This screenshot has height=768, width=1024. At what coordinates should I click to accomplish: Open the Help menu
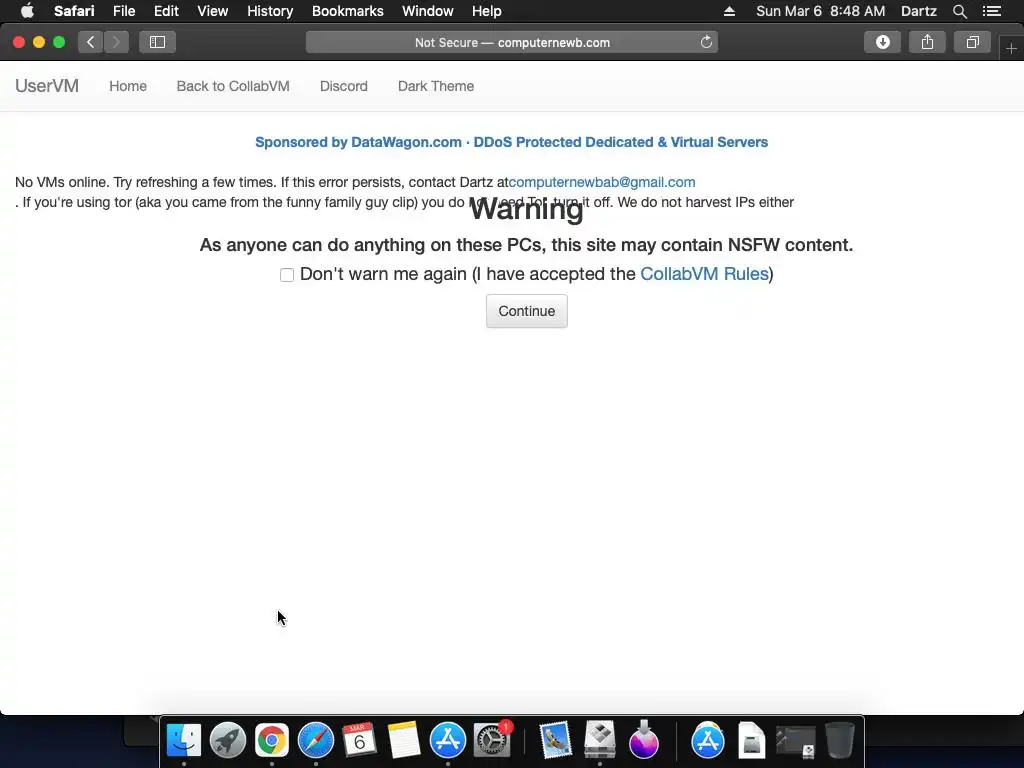487,11
